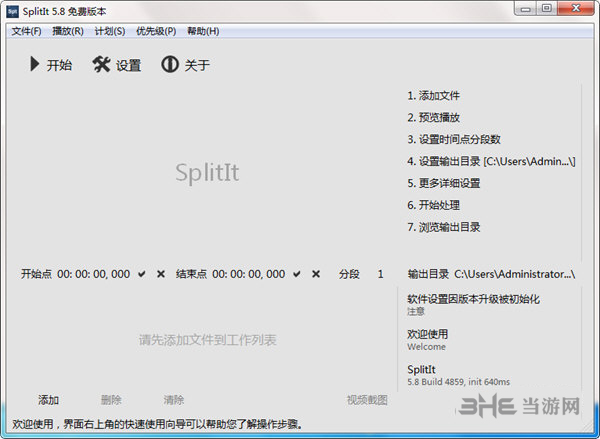Clear the end point with its X icon
Viewport: 600px width, 439px height.
pos(316,274)
